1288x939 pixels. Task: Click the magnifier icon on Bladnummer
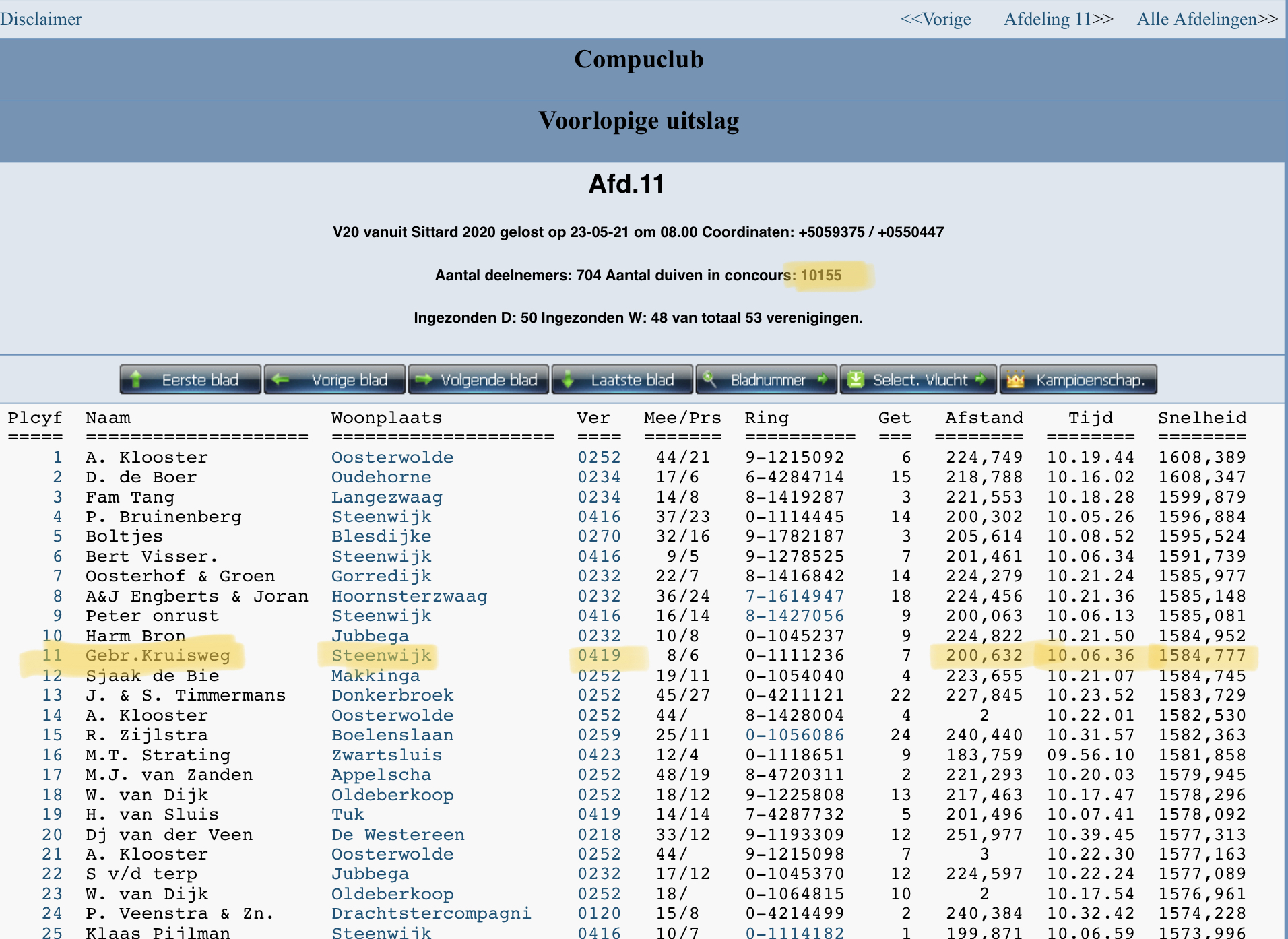pyautogui.click(x=709, y=379)
